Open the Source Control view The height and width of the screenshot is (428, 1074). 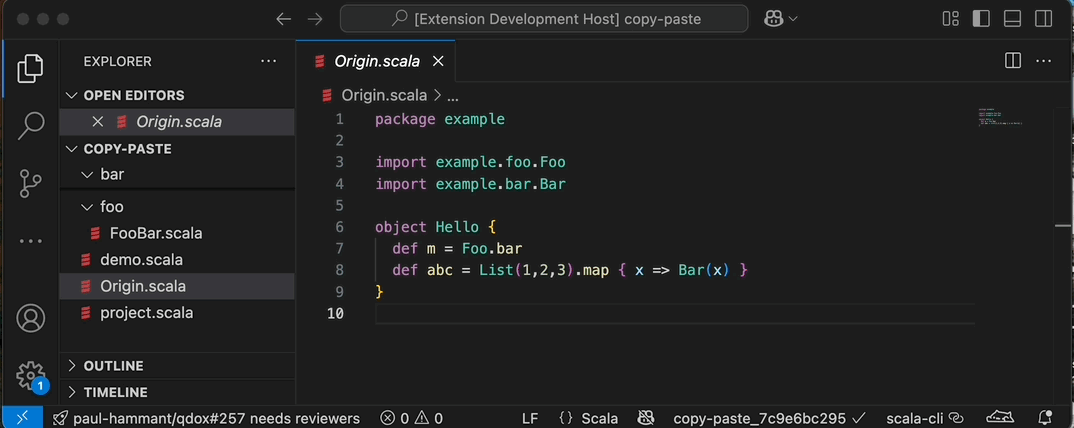tap(30, 183)
